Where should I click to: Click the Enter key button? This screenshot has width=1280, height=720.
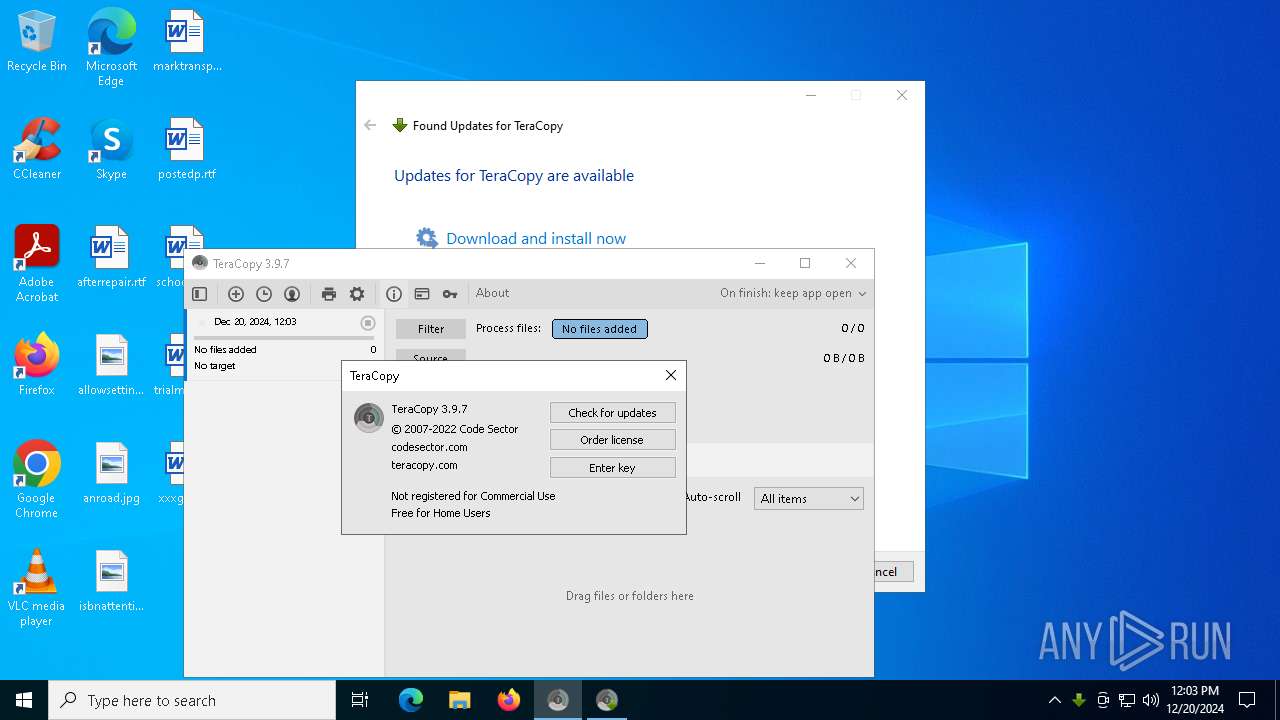tap(613, 468)
